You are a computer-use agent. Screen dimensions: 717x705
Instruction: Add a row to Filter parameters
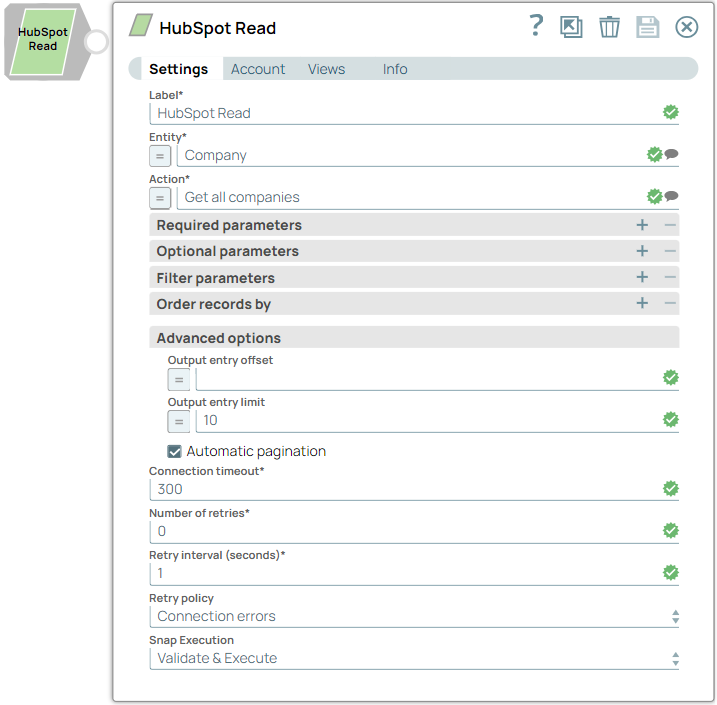(x=642, y=277)
